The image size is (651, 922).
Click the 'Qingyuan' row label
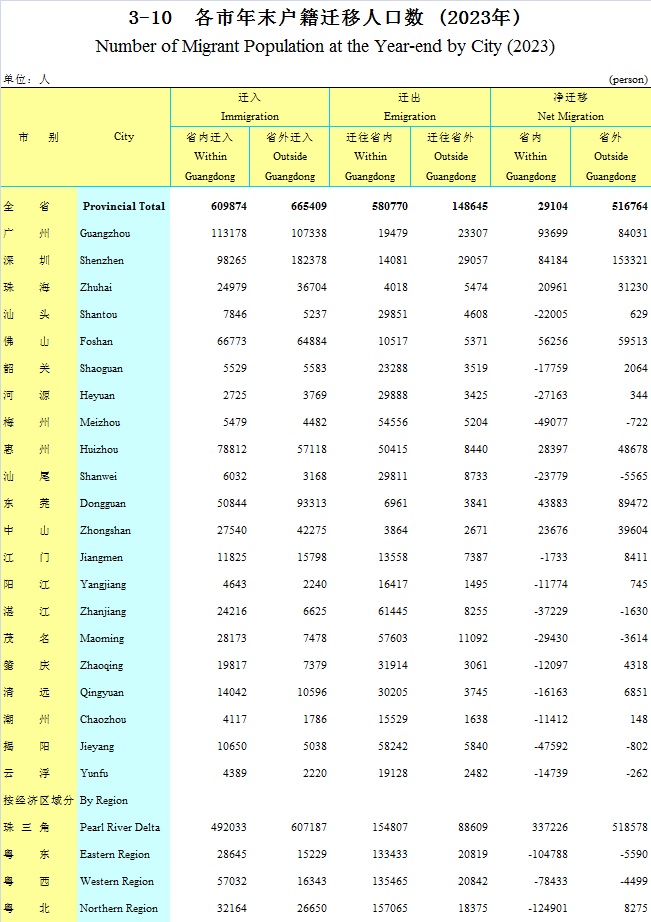coord(102,693)
